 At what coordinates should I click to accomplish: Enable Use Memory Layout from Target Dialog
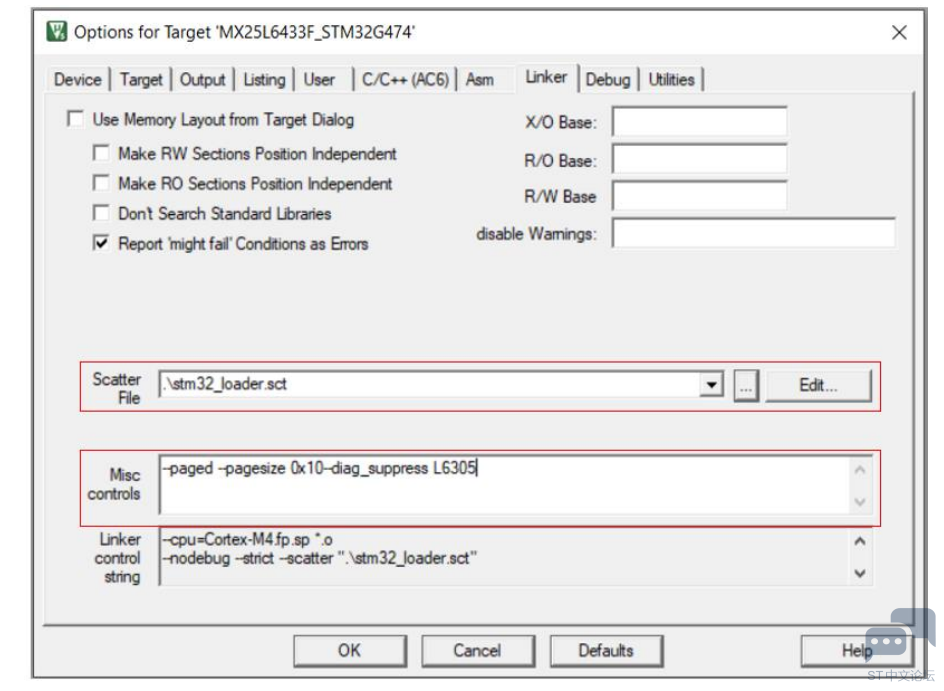click(x=75, y=119)
